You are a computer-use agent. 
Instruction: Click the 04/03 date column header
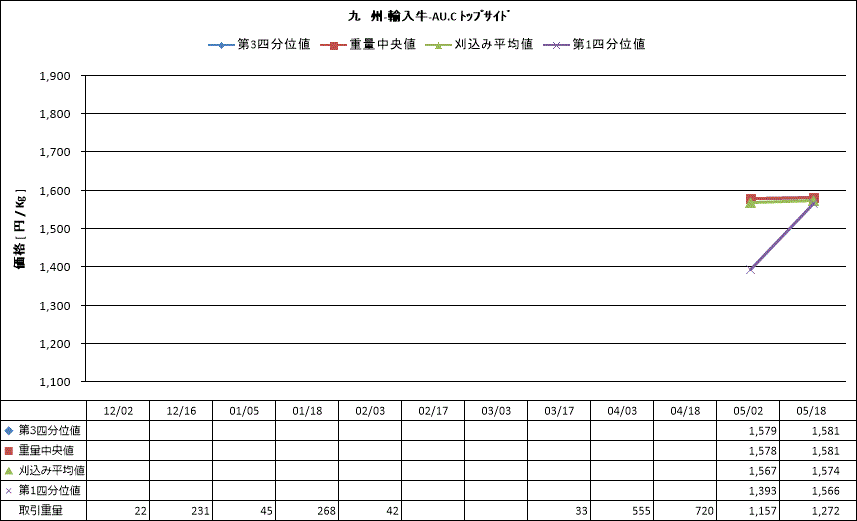(622, 411)
